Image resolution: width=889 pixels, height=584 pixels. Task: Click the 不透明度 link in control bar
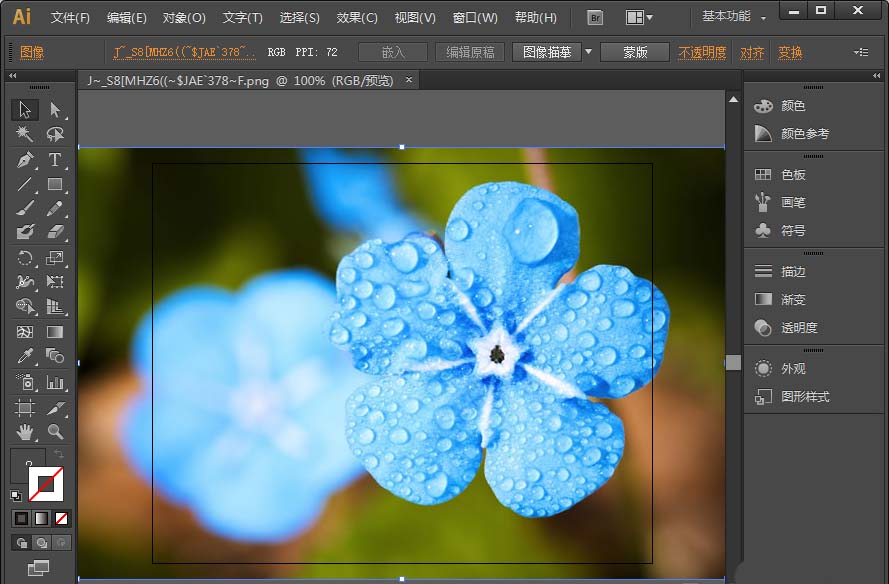pos(702,53)
